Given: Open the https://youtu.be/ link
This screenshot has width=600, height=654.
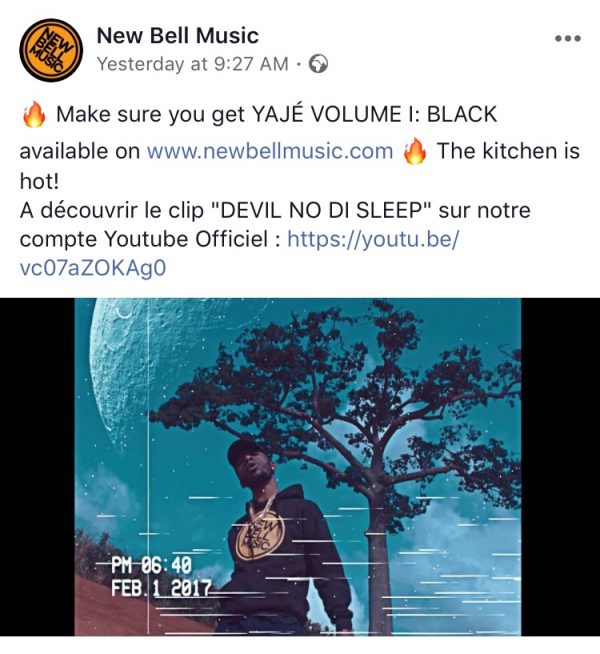Looking at the screenshot, I should pyautogui.click(x=373, y=239).
